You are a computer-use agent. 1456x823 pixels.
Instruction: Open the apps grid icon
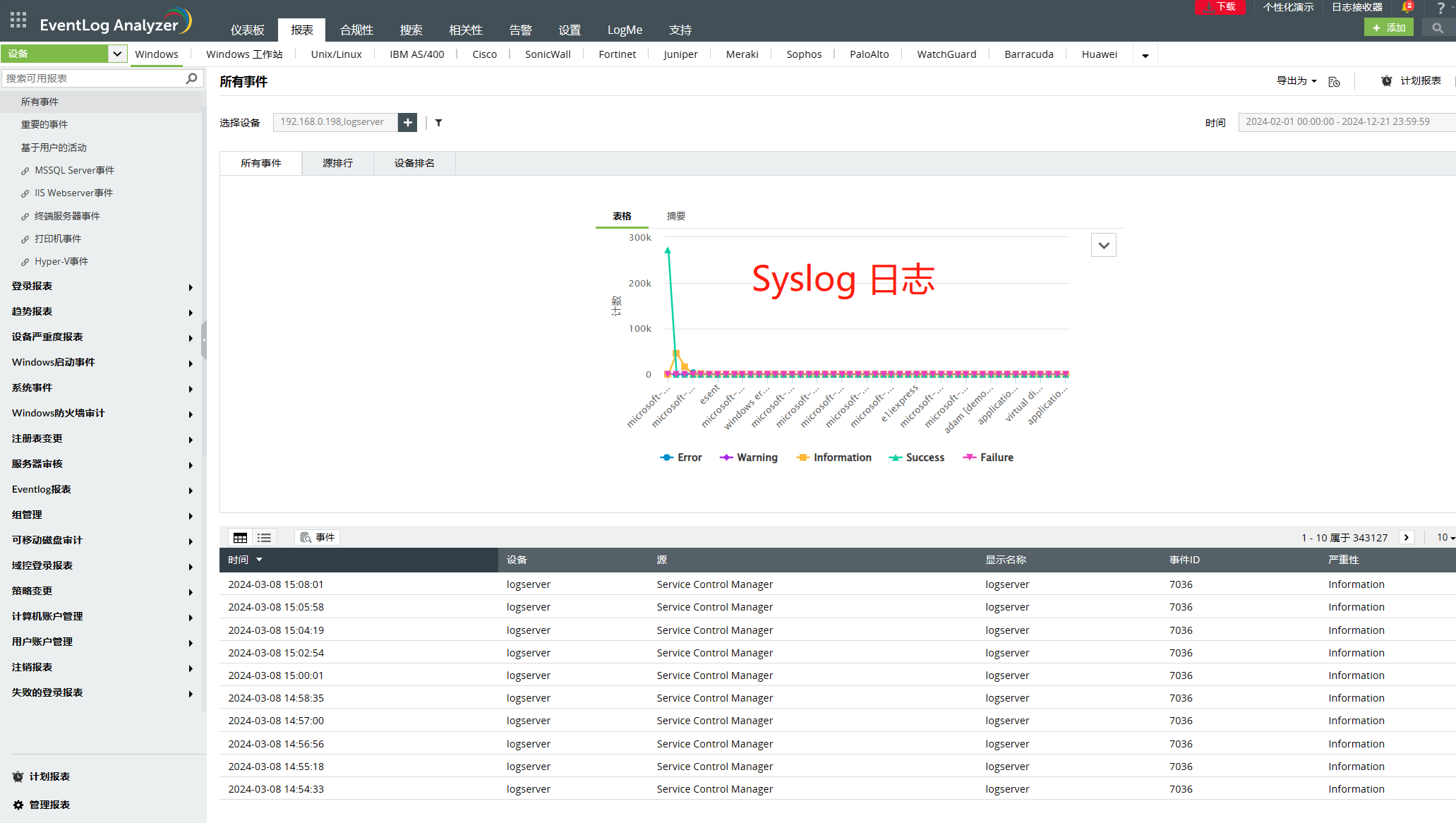point(18,20)
